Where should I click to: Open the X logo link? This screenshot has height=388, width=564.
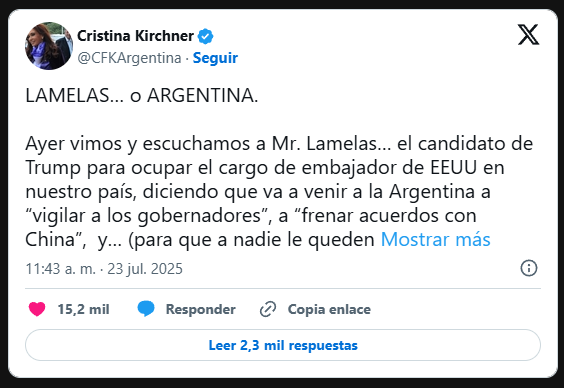pos(528,35)
